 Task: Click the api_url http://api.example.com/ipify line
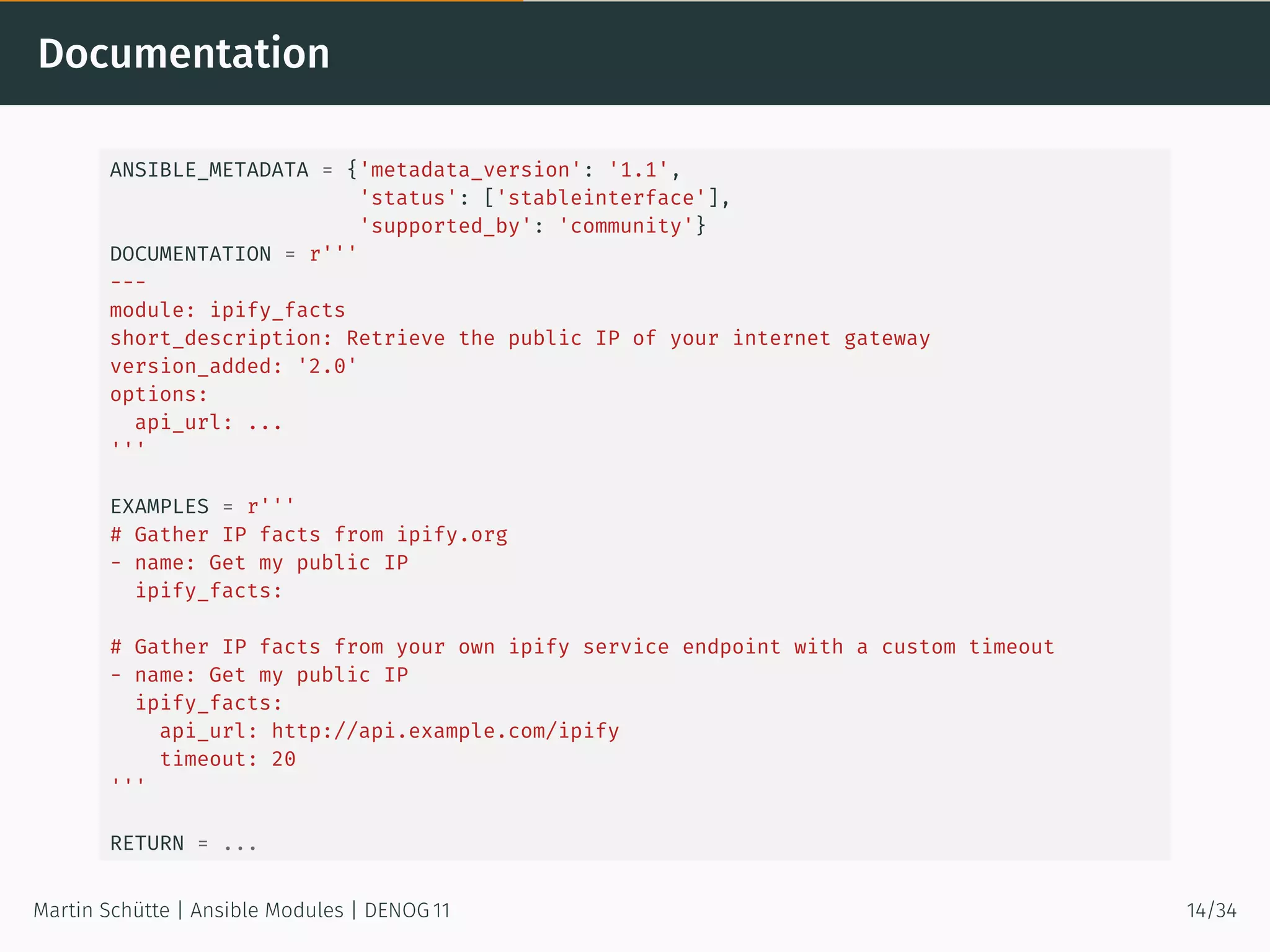(x=389, y=731)
